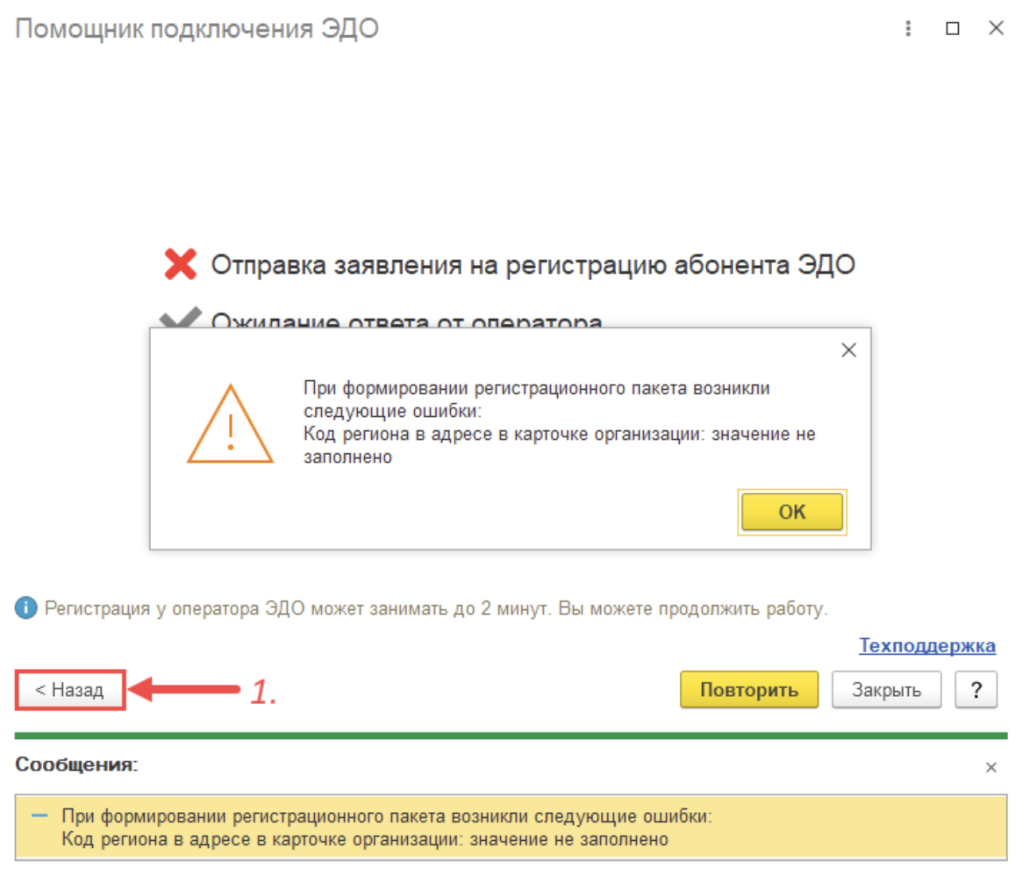Open the Техподдержка link

(927, 645)
